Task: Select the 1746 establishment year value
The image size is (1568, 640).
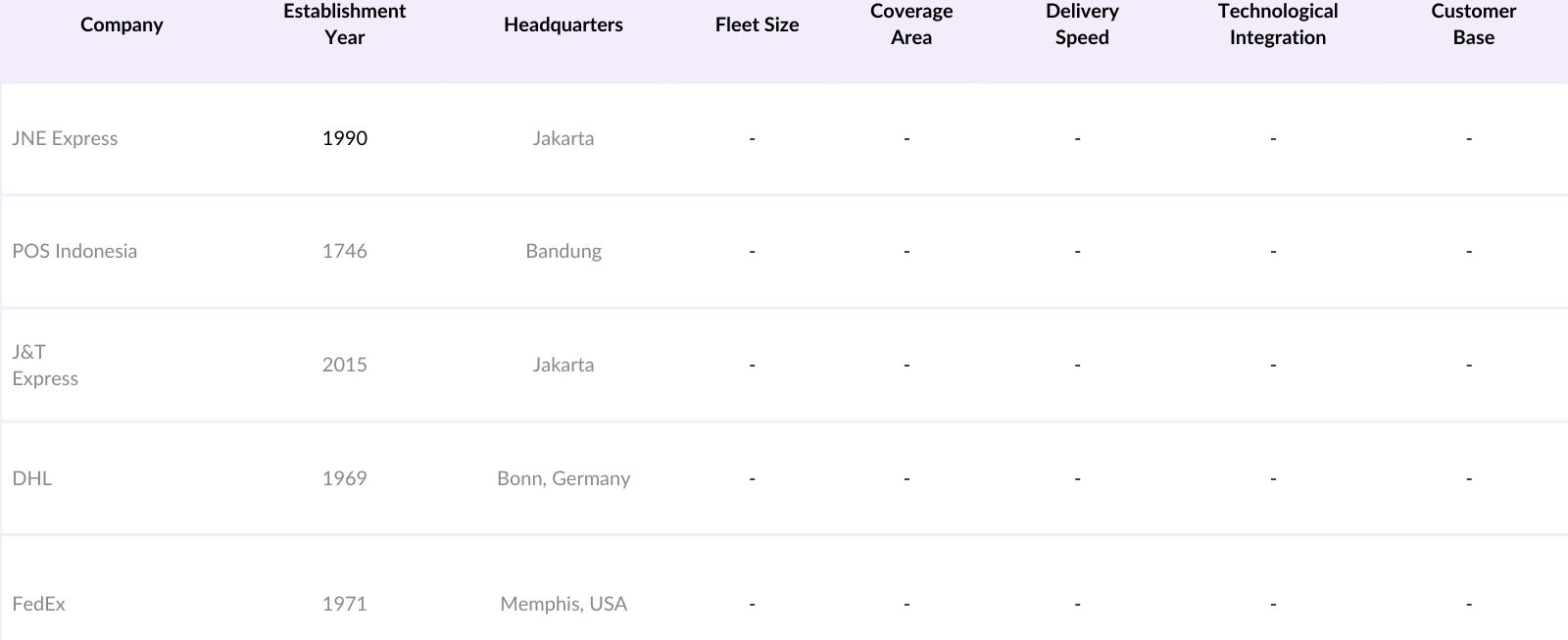Action: tap(344, 251)
